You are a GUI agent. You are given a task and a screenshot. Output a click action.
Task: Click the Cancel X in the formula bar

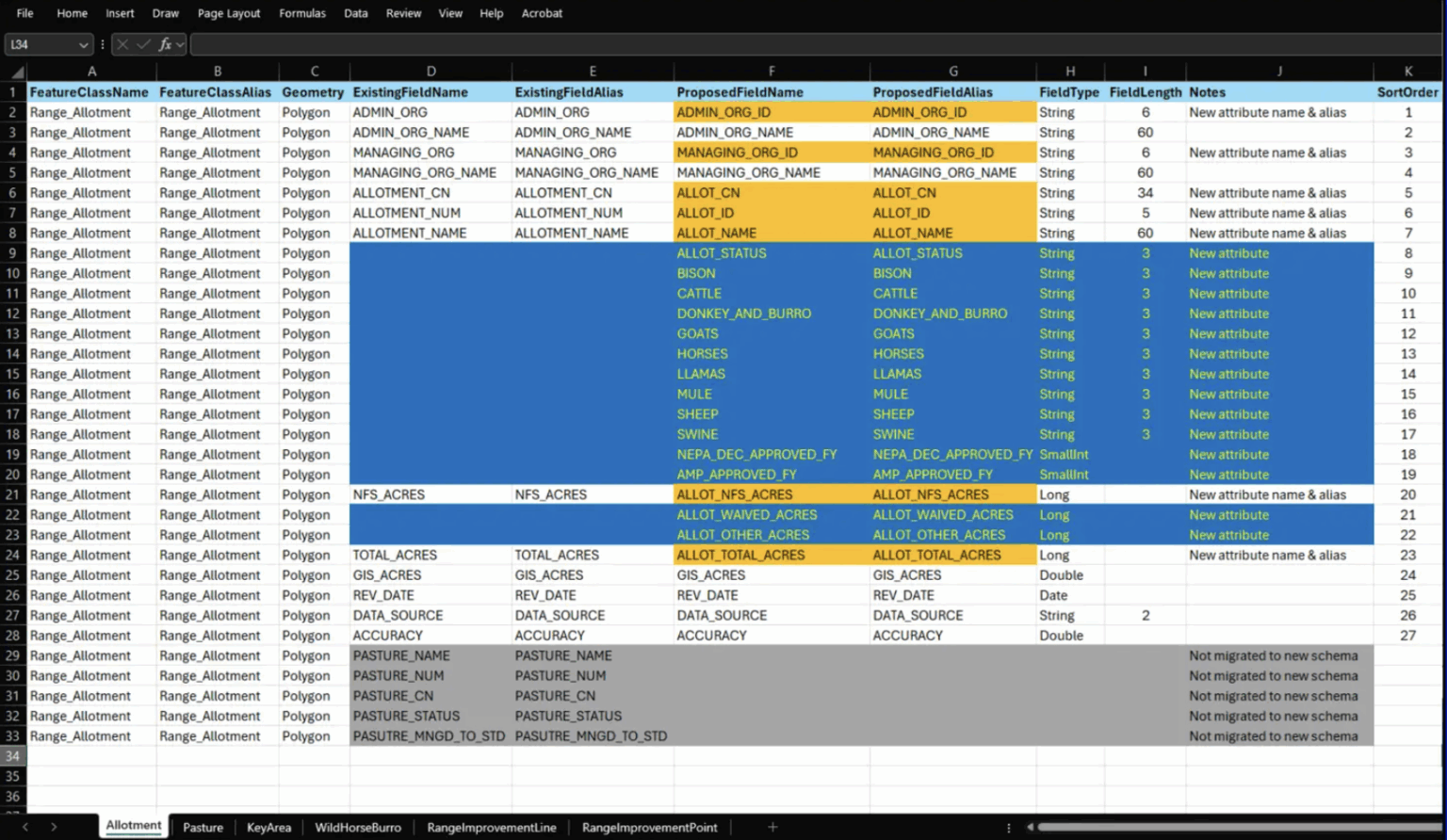124,43
